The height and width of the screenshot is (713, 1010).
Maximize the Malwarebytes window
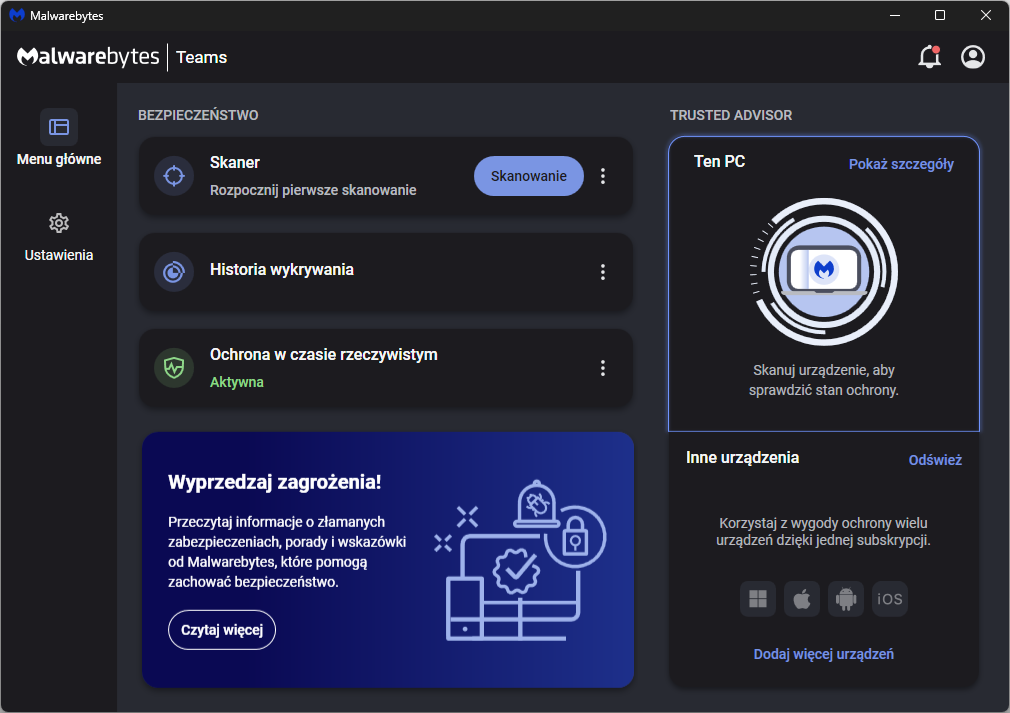tap(940, 15)
